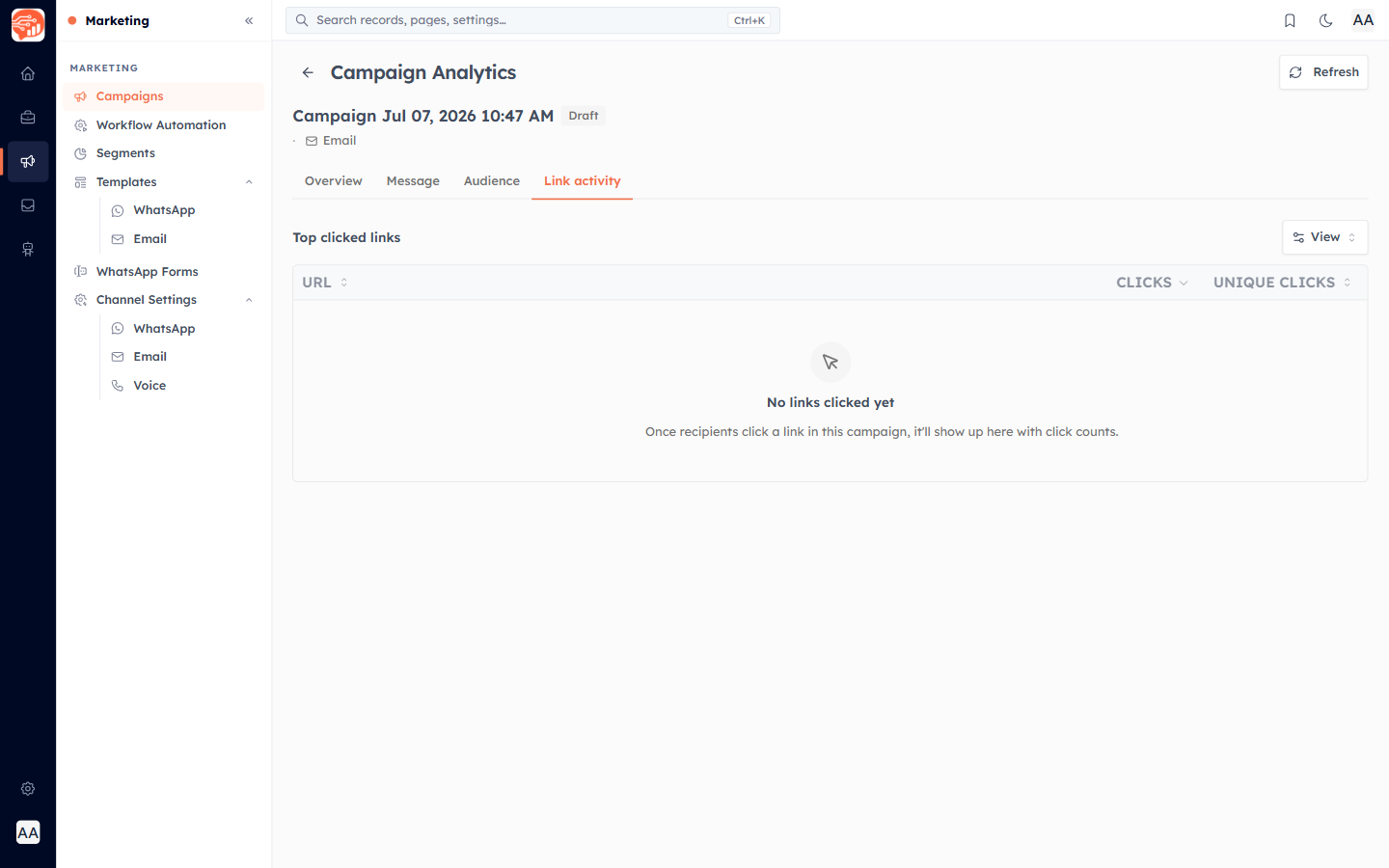Click the Ctrl+K shortcut badge
1389x868 pixels.
tap(749, 20)
